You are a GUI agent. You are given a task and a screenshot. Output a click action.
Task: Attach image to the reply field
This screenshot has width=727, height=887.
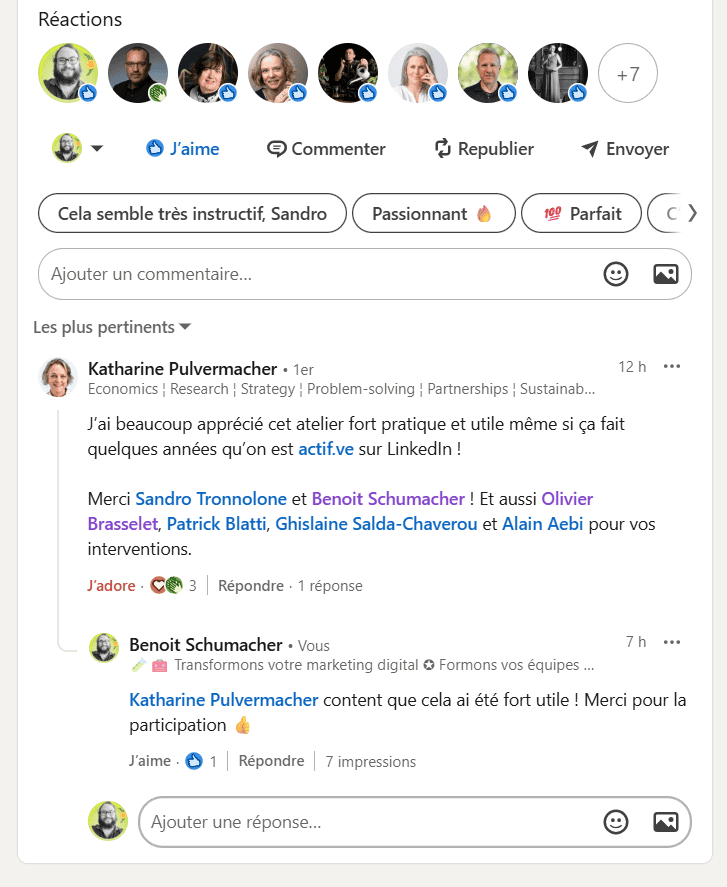666,822
